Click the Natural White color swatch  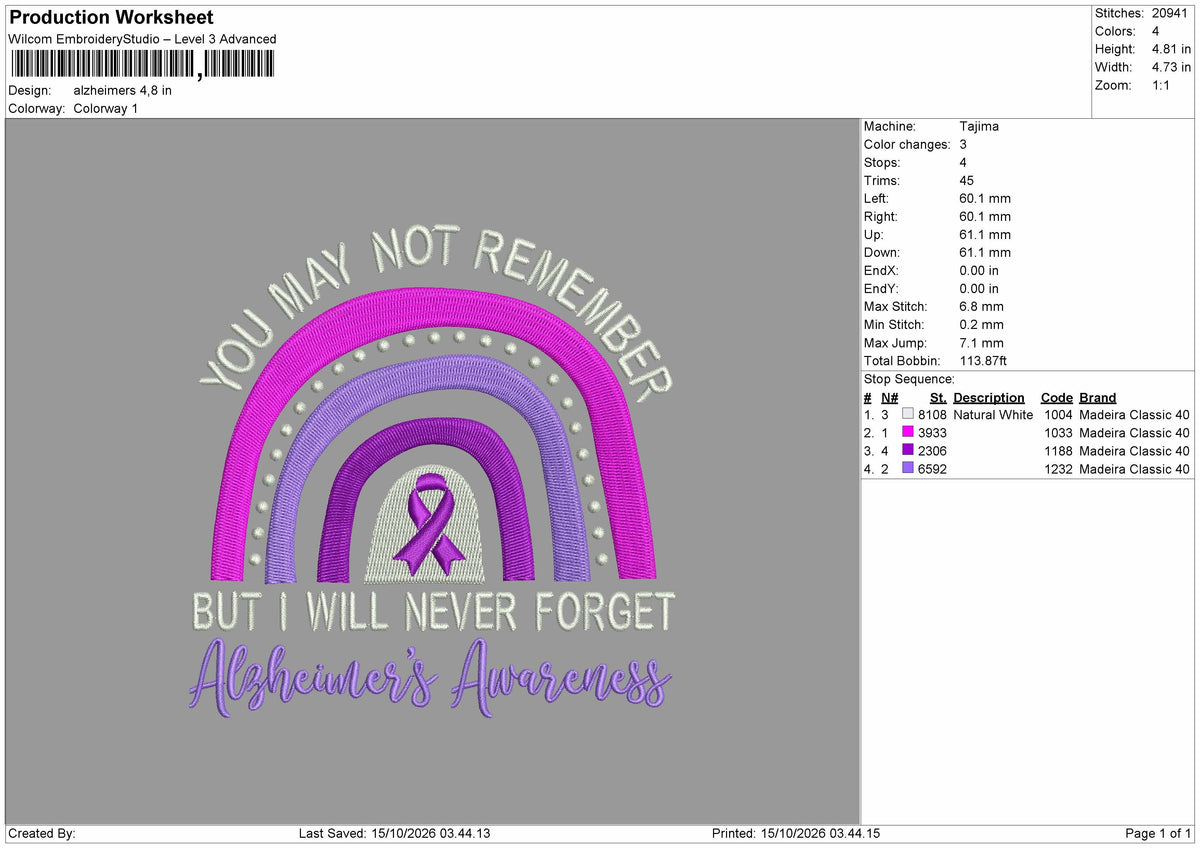pyautogui.click(x=908, y=414)
